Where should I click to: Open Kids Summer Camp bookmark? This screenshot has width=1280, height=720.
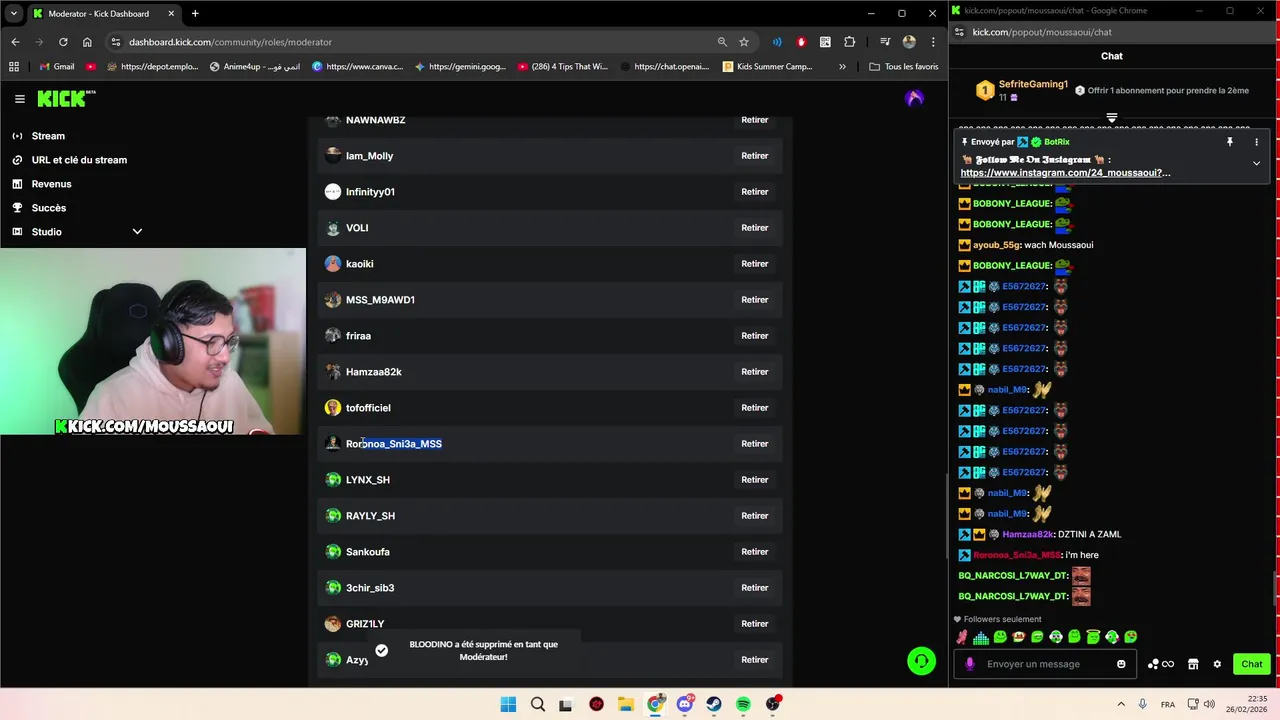pos(767,67)
